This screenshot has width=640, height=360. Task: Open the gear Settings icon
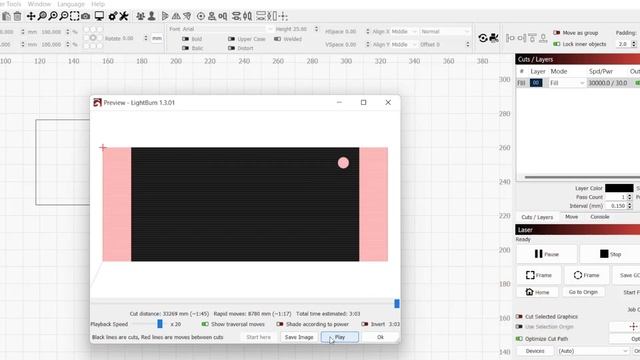click(113, 16)
